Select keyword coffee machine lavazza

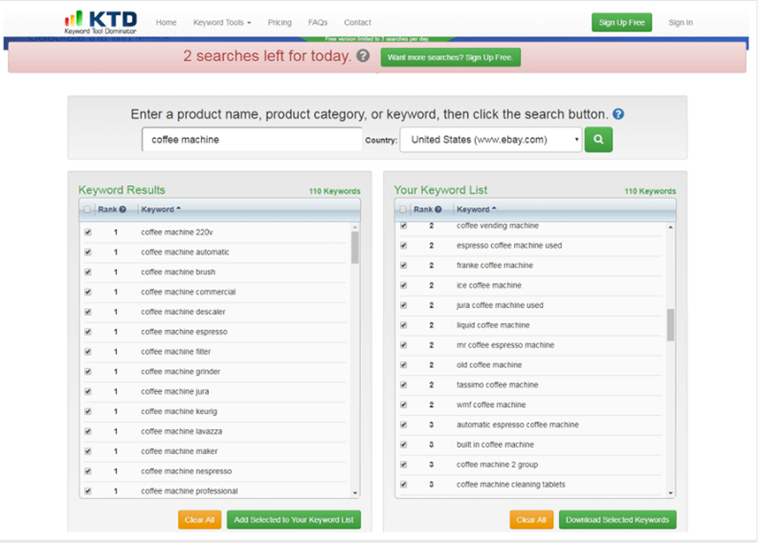coord(182,431)
